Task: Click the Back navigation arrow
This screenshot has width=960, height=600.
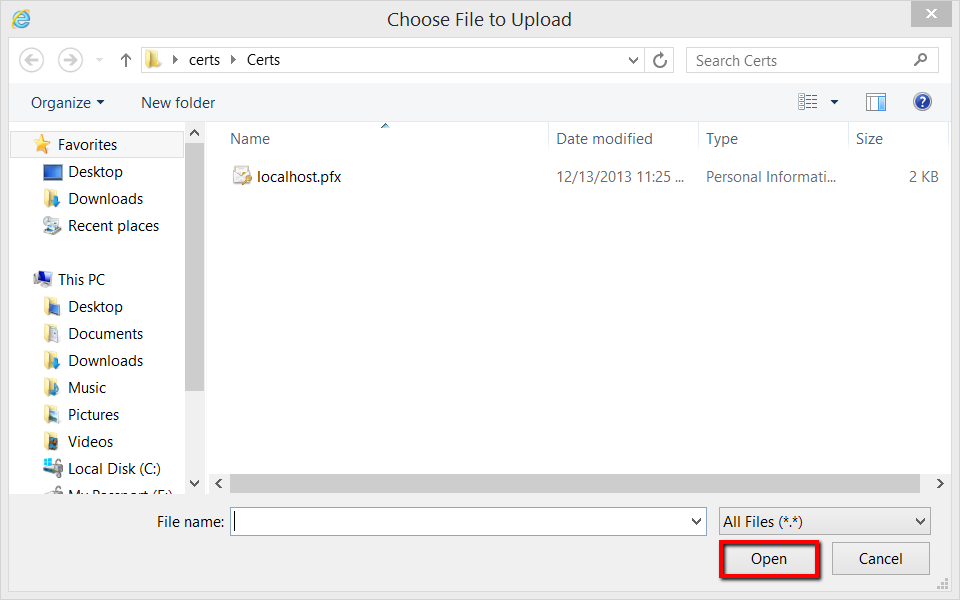Action: (x=32, y=60)
